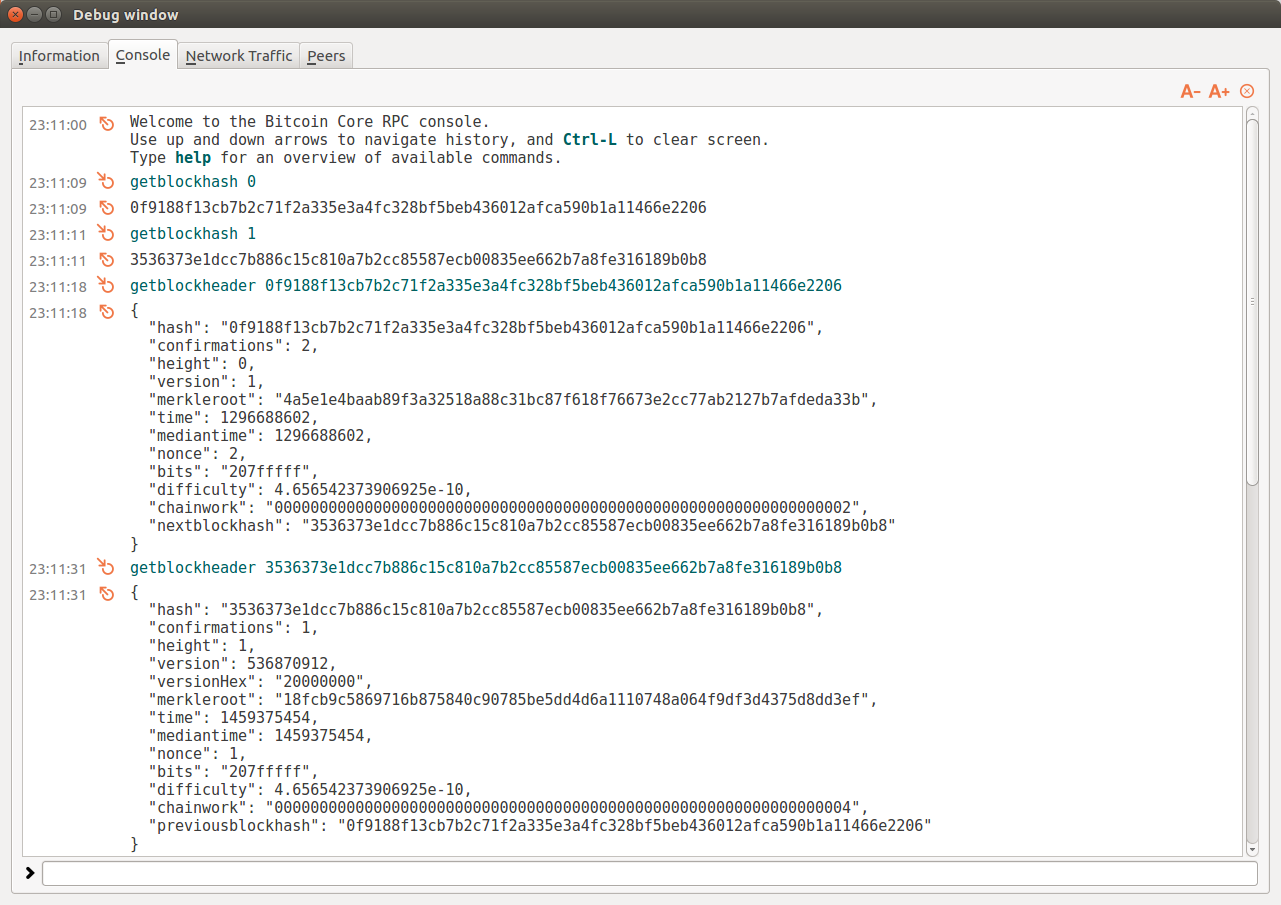
Task: Click the chainwork line ending in 02
Action: coord(508,508)
